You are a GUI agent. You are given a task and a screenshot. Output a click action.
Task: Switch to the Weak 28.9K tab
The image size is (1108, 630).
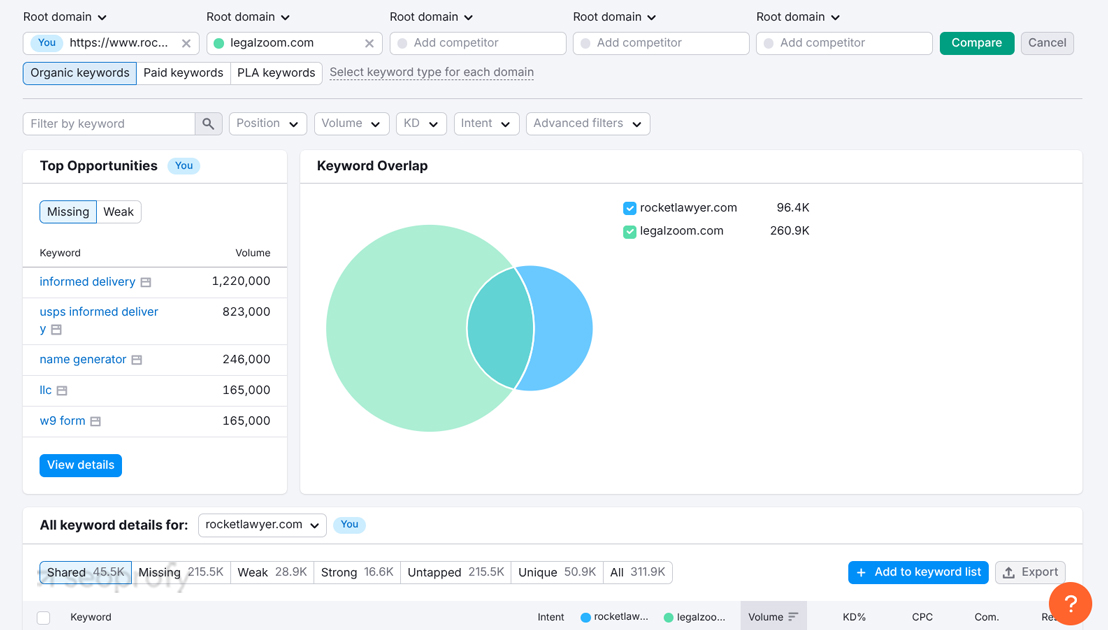tap(272, 572)
